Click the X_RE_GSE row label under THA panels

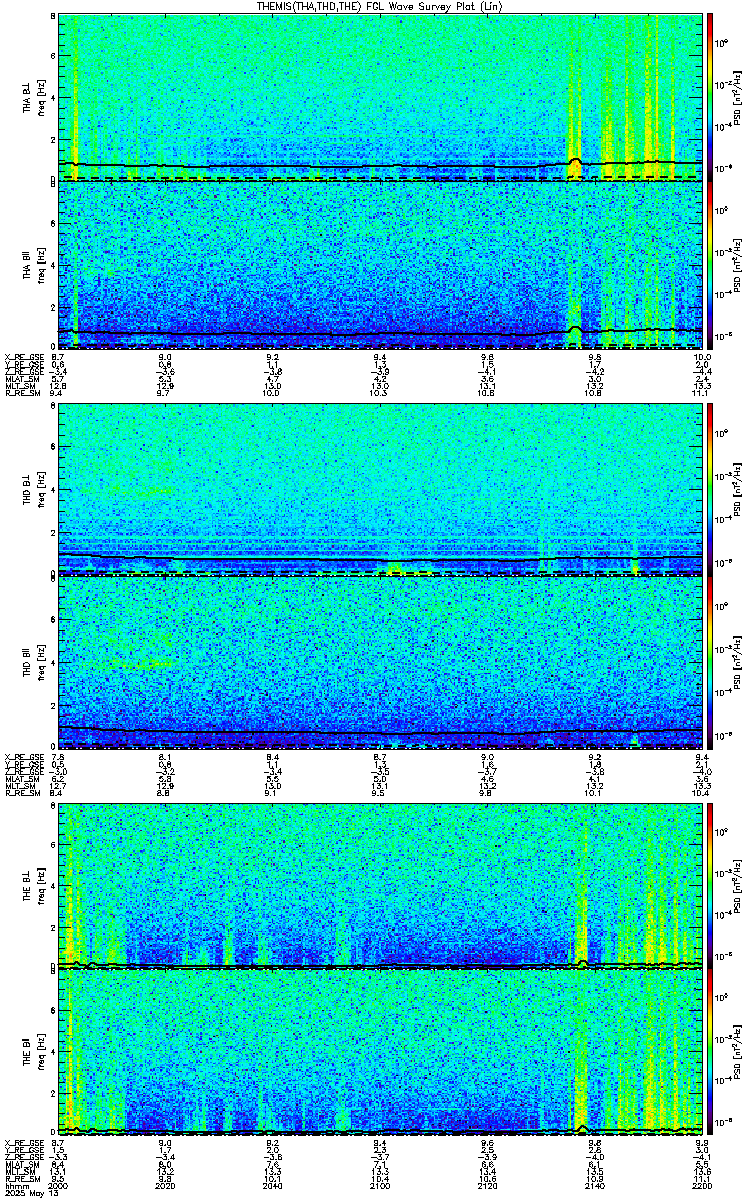(x=23, y=356)
